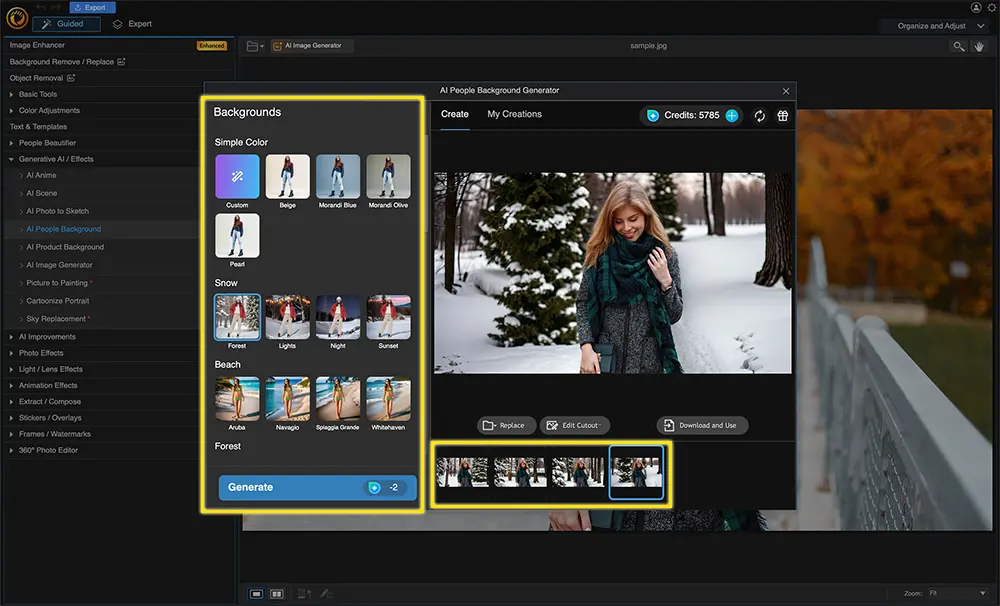Open Edit Cutout for the subject
Image resolution: width=1000 pixels, height=606 pixels.
[x=575, y=425]
